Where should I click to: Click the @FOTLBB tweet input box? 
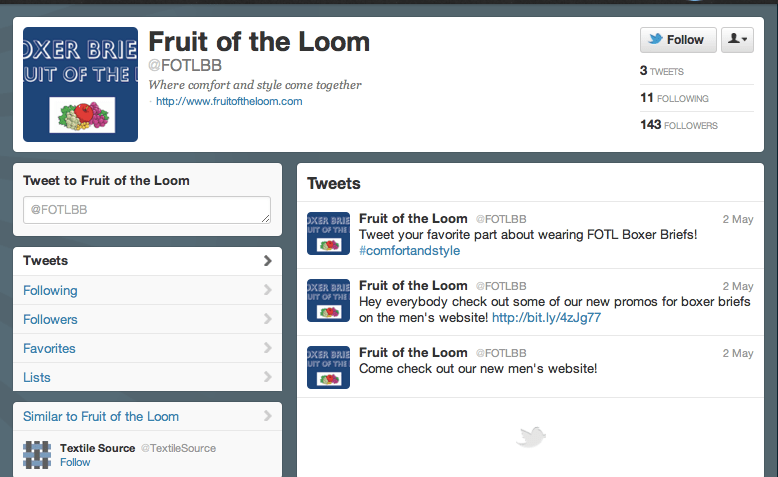coord(147,210)
